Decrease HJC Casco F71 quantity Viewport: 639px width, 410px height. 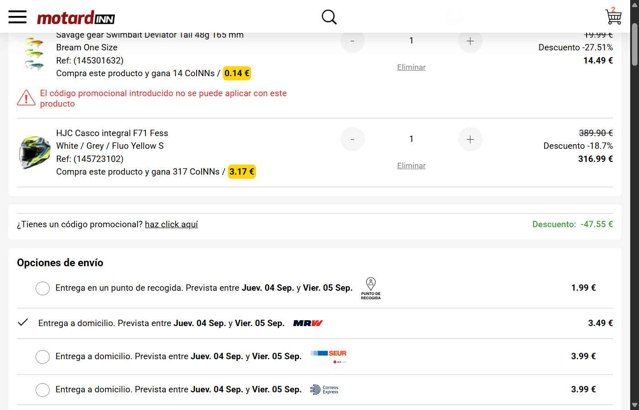(x=352, y=139)
